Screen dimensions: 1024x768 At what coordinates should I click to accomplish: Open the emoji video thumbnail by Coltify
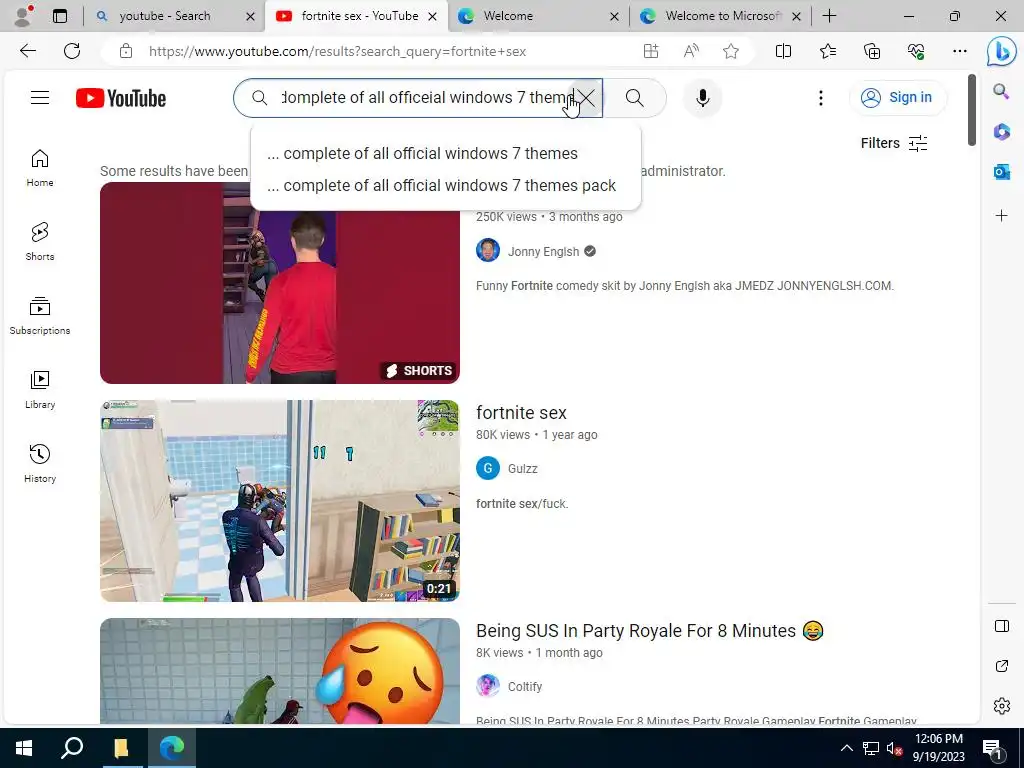[280, 671]
